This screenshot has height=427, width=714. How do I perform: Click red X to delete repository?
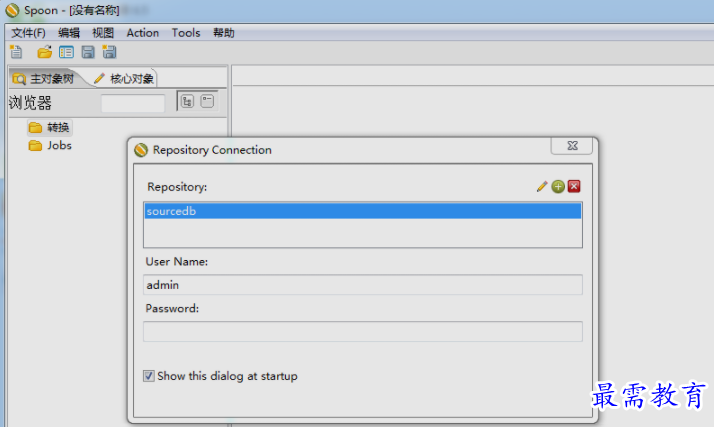click(574, 186)
